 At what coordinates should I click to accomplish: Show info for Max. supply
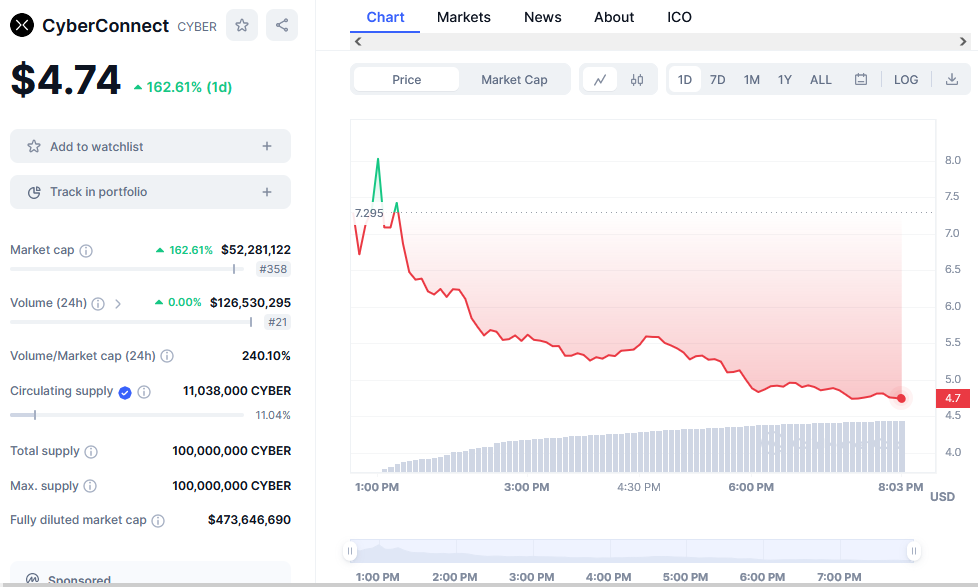point(90,486)
